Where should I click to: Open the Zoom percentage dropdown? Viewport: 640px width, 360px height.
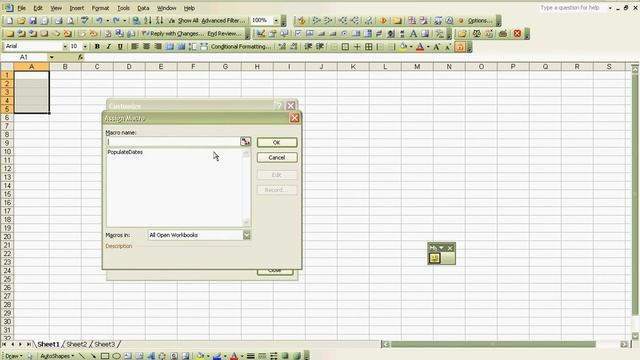click(x=276, y=20)
